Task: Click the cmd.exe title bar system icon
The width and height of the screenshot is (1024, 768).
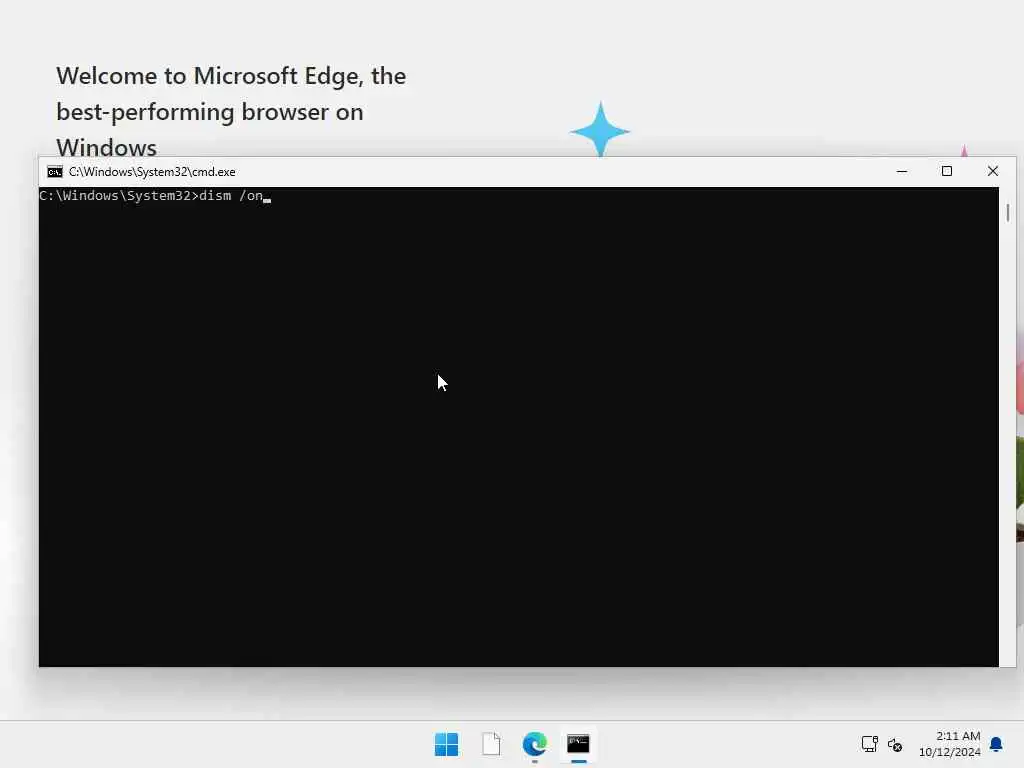Action: [55, 172]
